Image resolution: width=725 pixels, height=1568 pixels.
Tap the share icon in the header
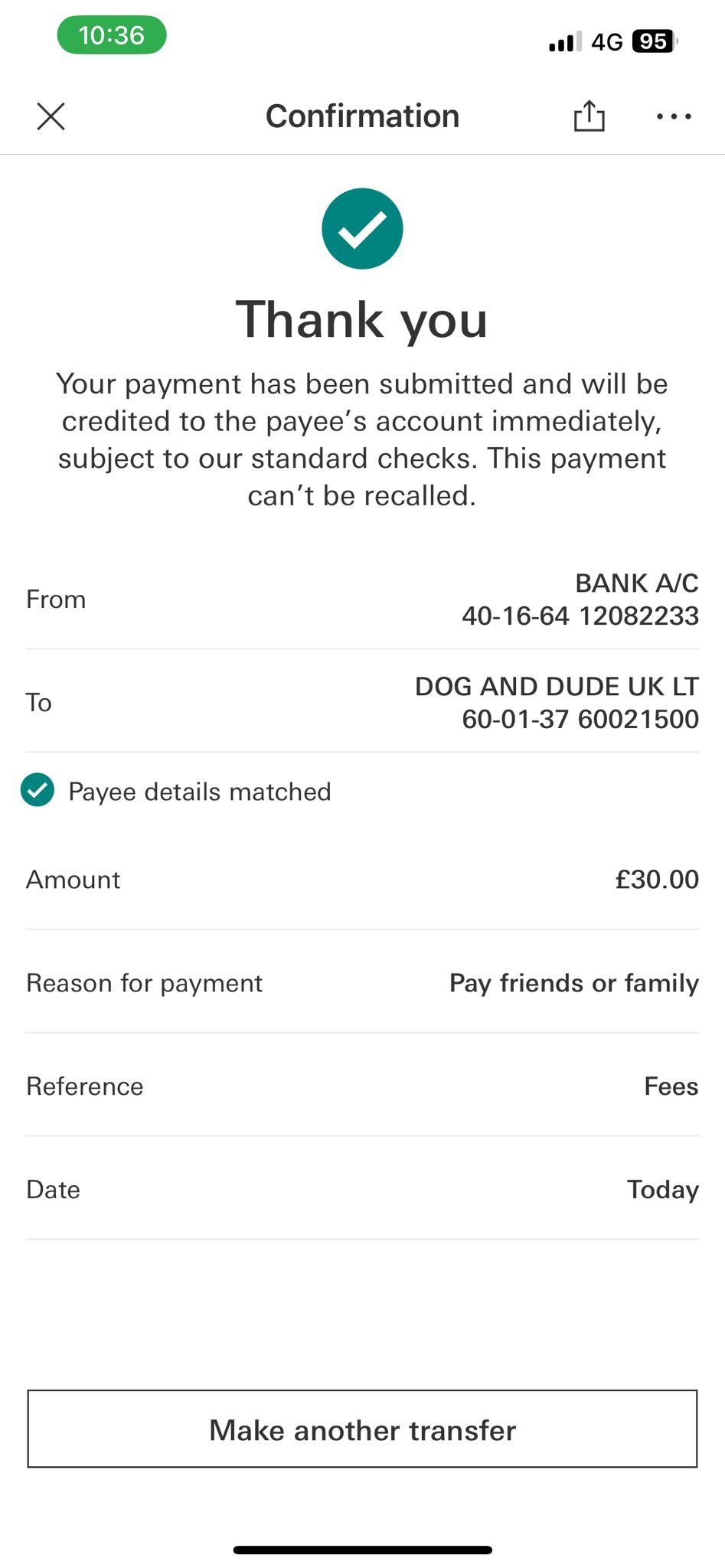(589, 116)
